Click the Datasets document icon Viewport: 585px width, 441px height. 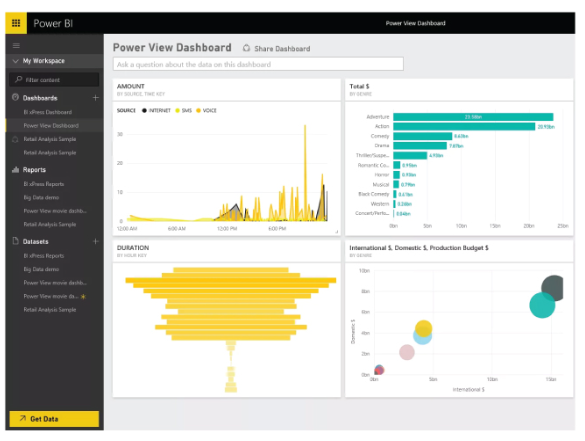[x=15, y=241]
